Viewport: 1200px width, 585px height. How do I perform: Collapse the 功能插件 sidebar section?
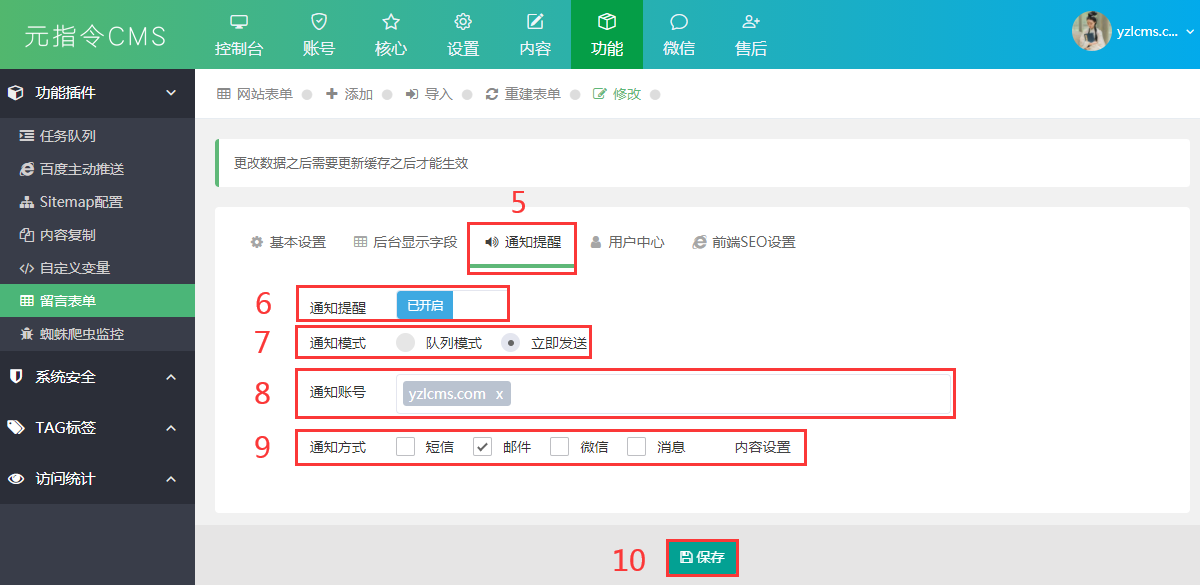(171, 92)
